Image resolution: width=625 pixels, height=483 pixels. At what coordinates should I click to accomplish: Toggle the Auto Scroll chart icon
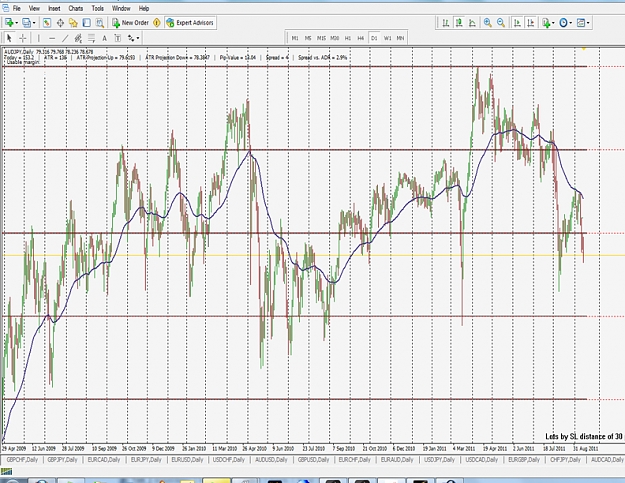(517, 23)
